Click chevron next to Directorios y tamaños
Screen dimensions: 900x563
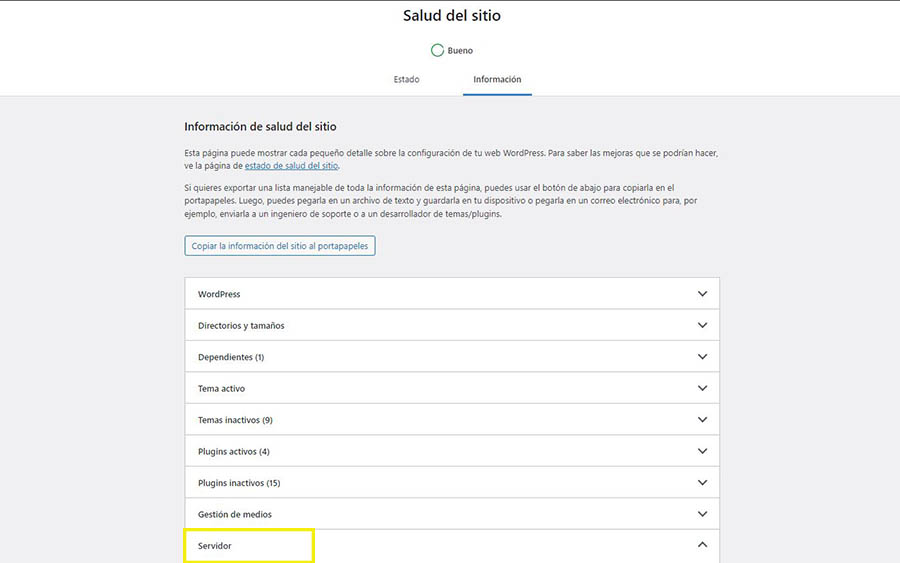tap(702, 325)
